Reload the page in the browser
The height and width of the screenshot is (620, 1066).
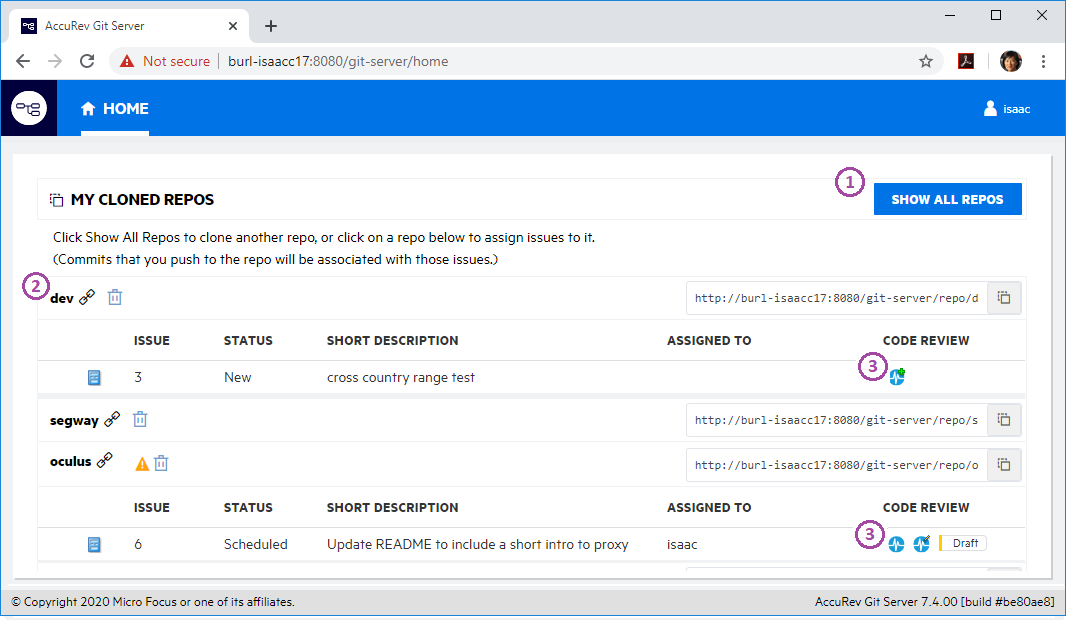(87, 61)
